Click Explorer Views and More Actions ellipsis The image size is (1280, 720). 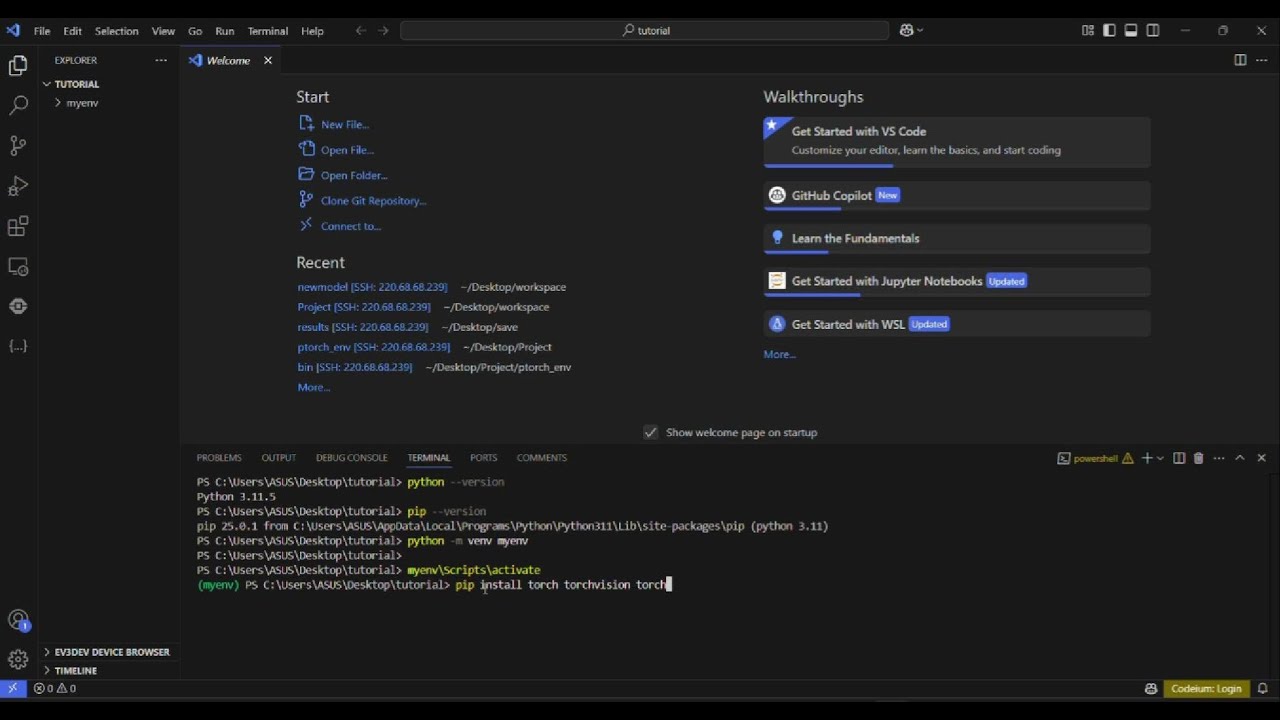[x=161, y=60]
